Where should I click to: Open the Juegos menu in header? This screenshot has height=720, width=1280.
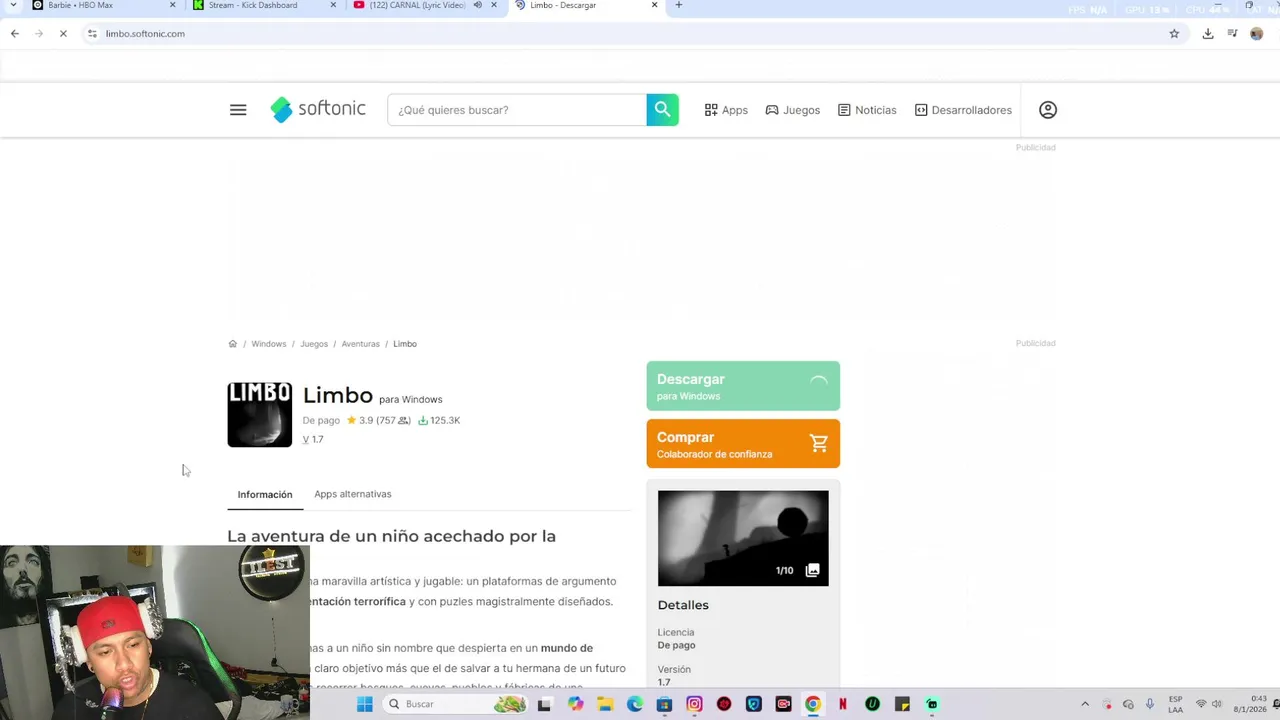[x=793, y=110]
